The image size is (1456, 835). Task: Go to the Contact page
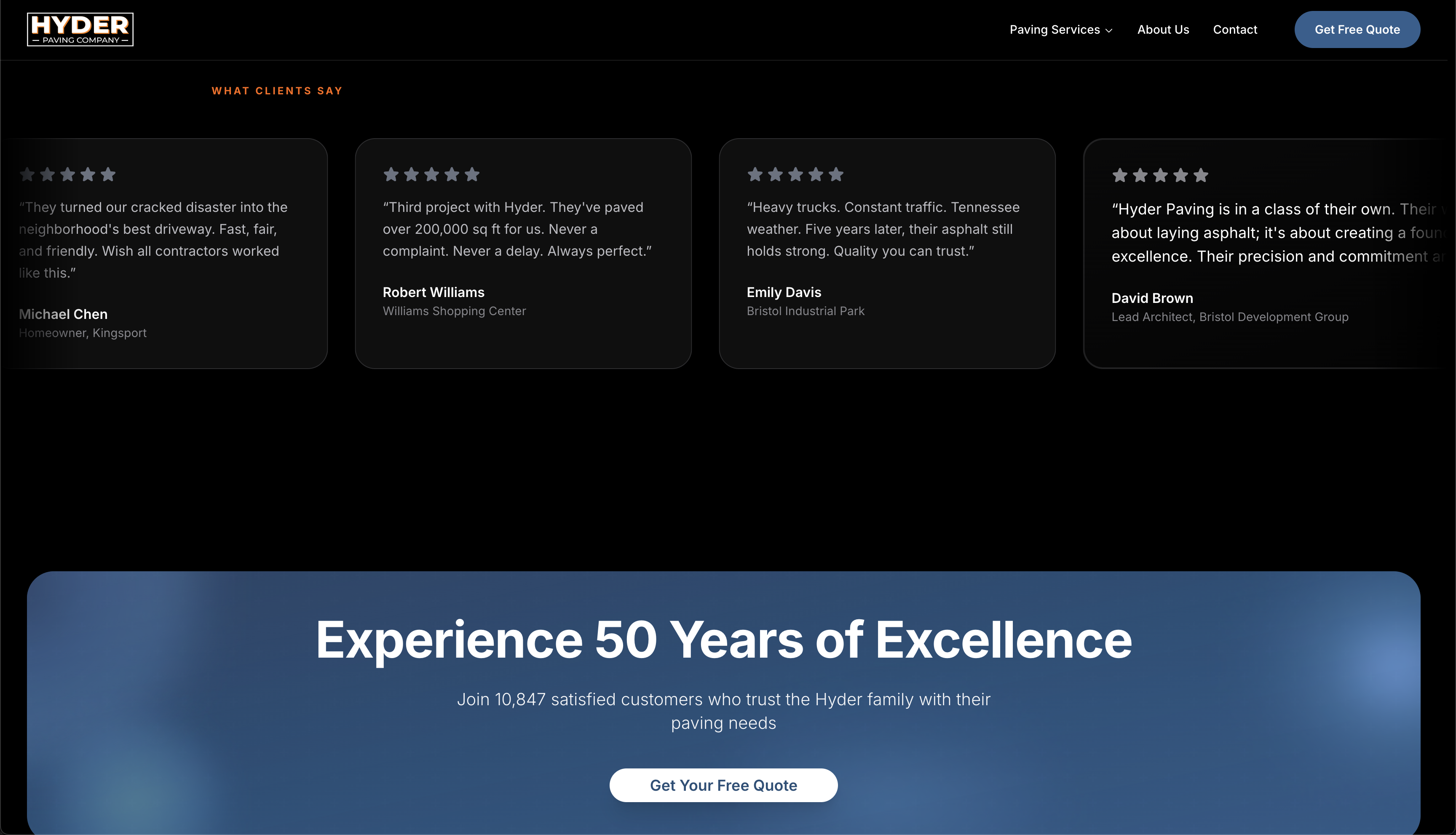[x=1235, y=29]
